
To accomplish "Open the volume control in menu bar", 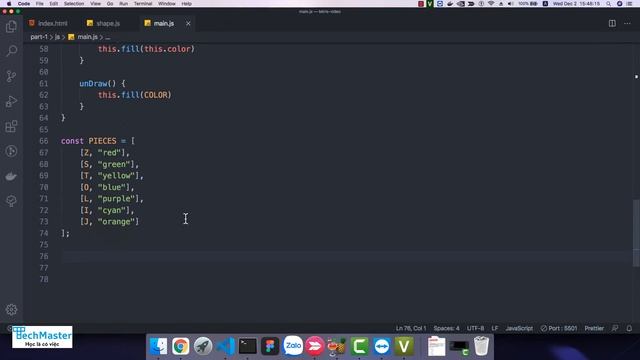I will pyautogui.click(x=511, y=4).
